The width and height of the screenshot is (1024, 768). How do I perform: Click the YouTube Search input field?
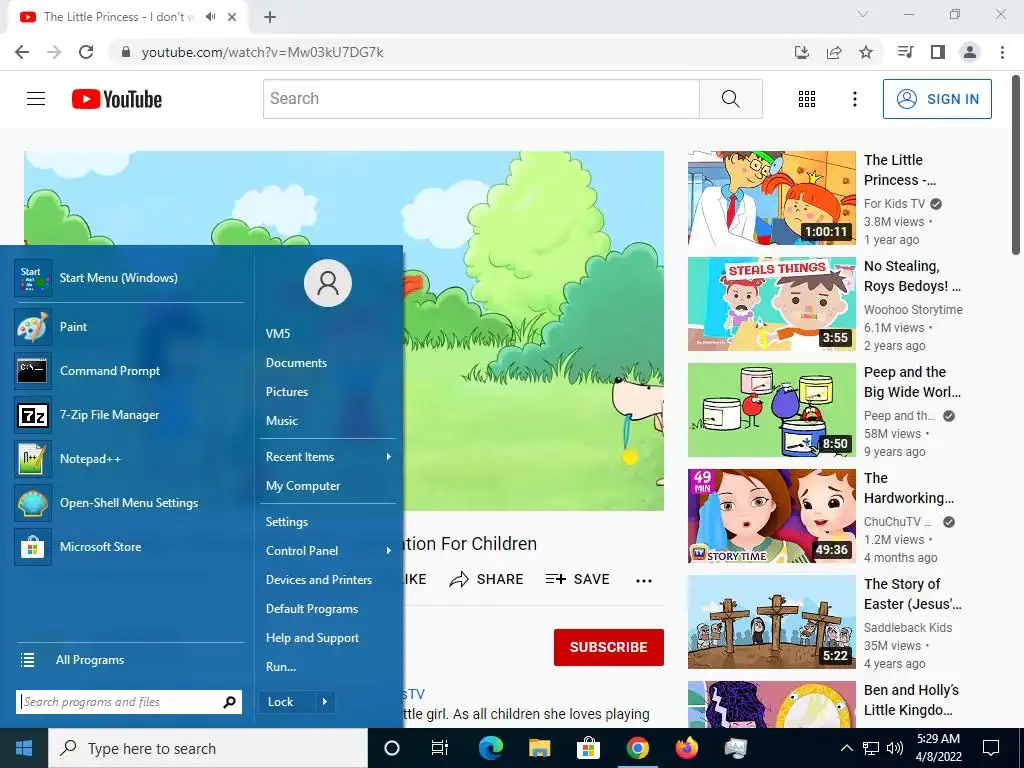pyautogui.click(x=481, y=99)
